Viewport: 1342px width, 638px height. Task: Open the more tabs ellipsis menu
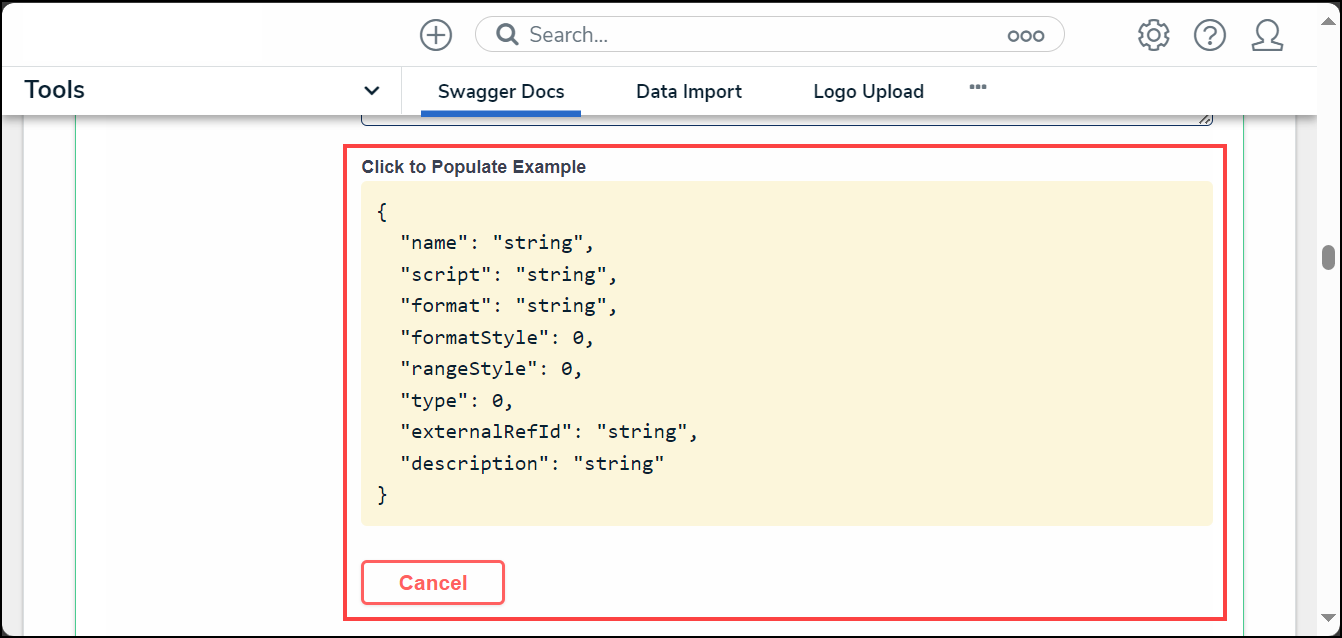(x=978, y=87)
